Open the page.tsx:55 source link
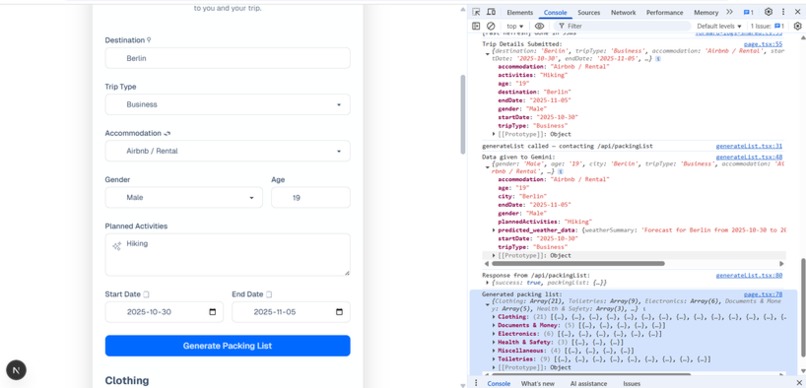 point(763,44)
